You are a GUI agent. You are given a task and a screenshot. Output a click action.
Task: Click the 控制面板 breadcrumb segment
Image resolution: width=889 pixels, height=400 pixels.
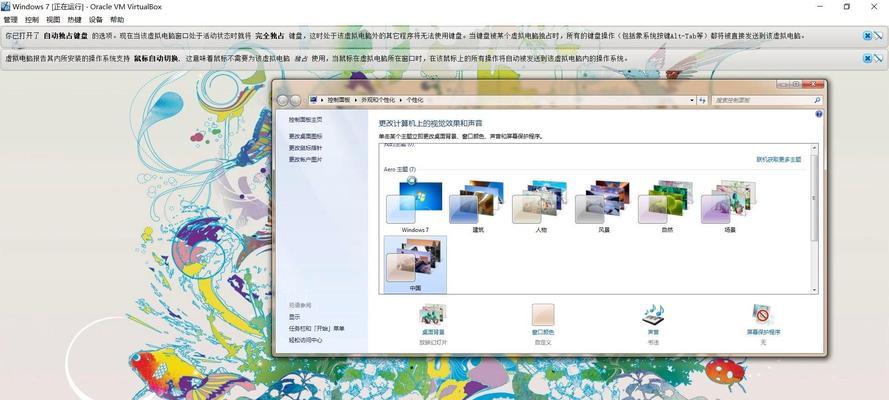point(340,100)
